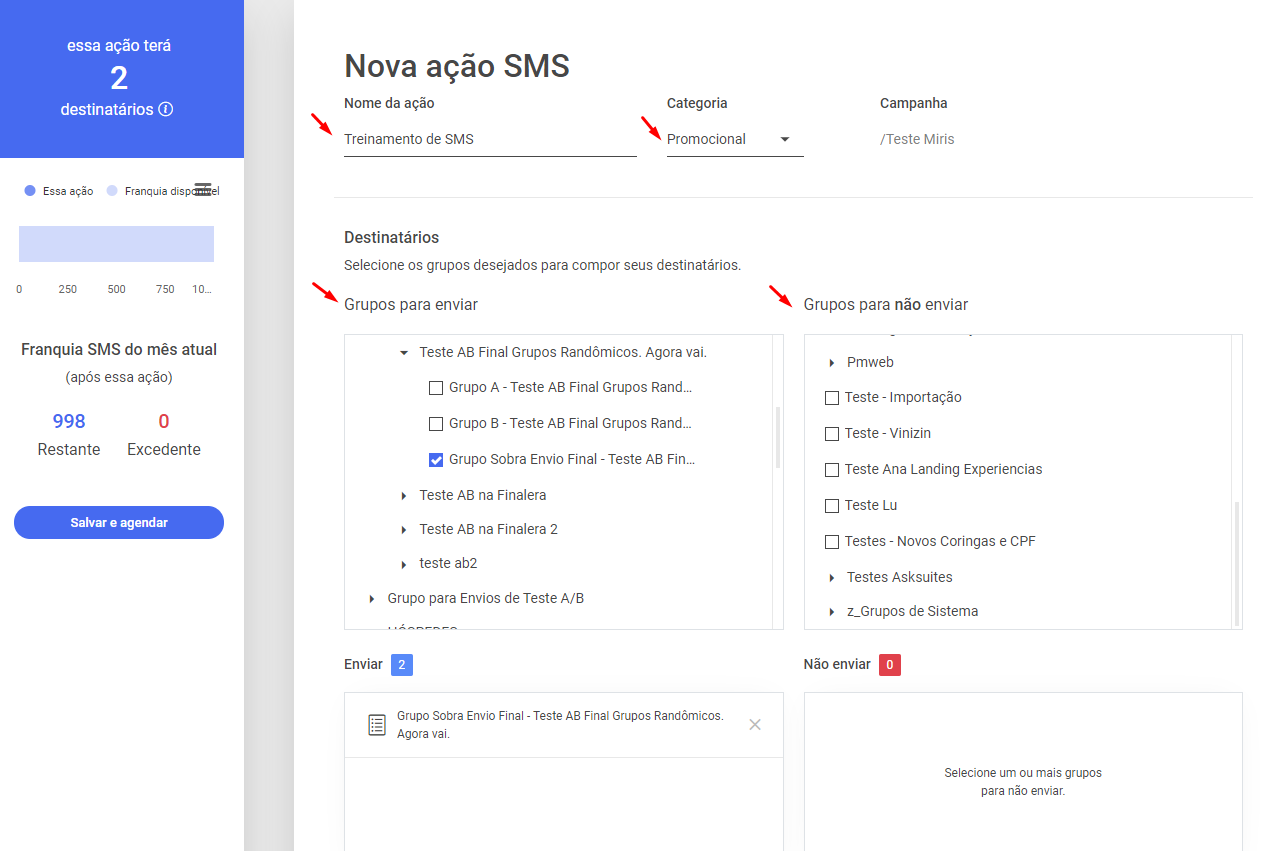This screenshot has width=1286, height=851.
Task: Click the Salvar e agendar button
Action: pos(119,523)
